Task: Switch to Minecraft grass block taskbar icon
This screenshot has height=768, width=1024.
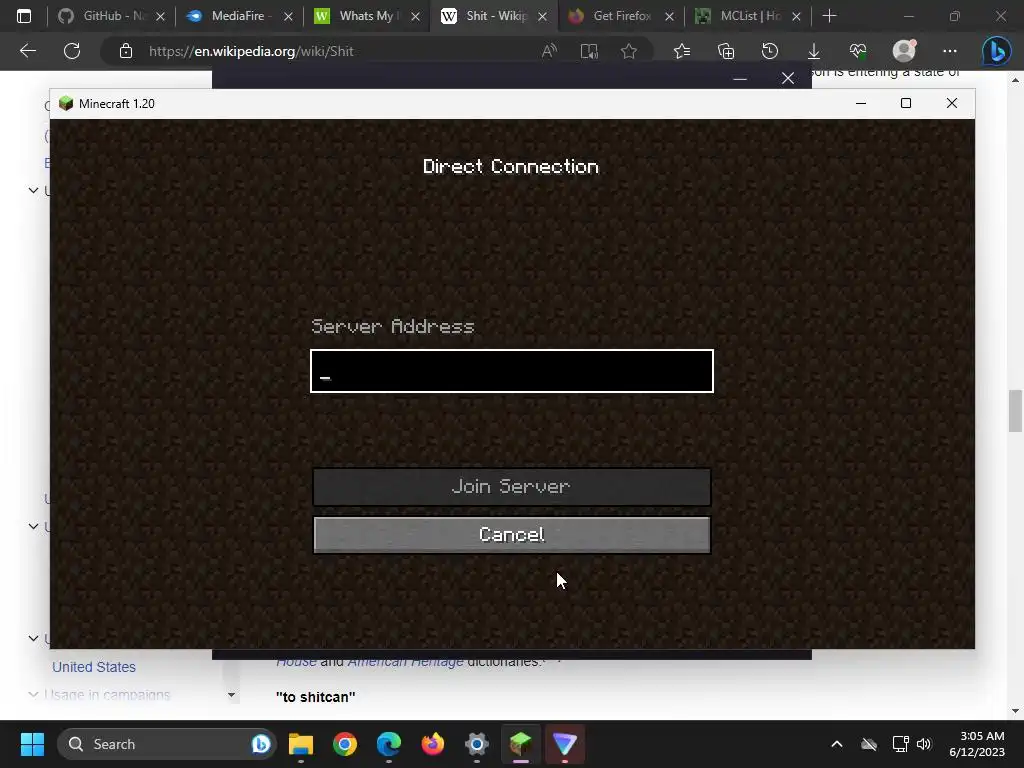Action: coord(520,744)
